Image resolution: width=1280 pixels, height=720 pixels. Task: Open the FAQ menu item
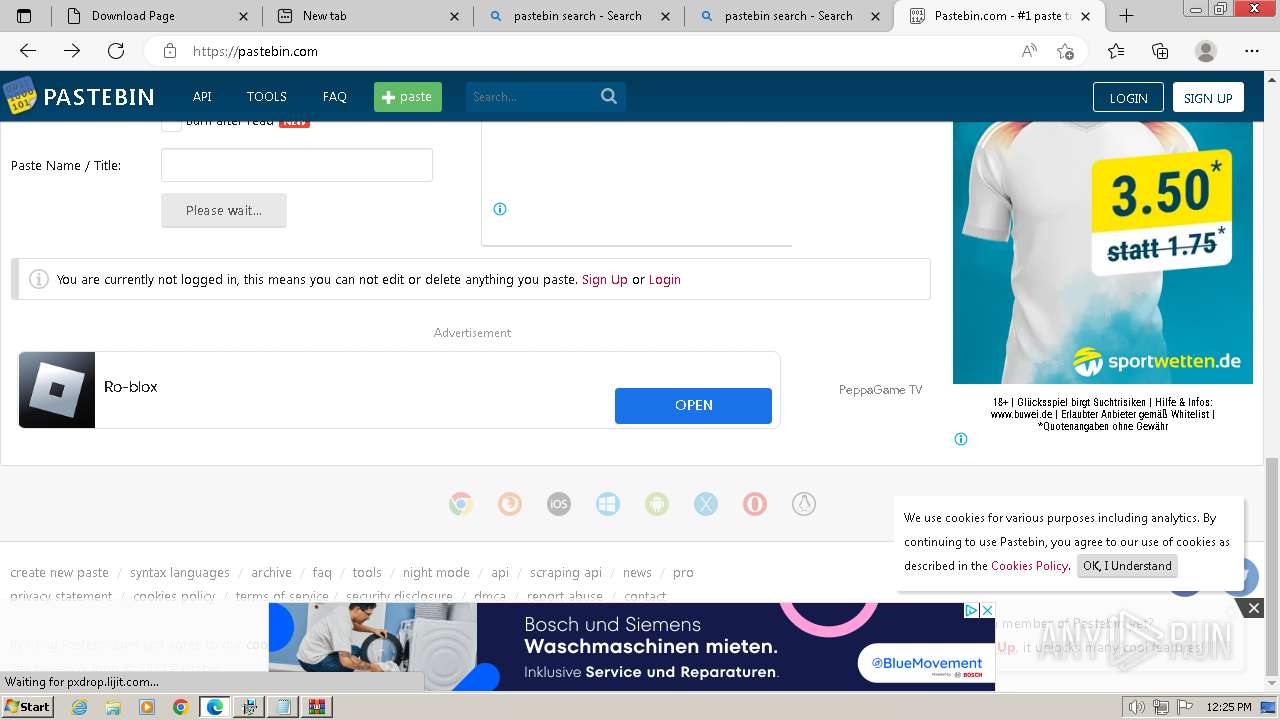tap(335, 96)
